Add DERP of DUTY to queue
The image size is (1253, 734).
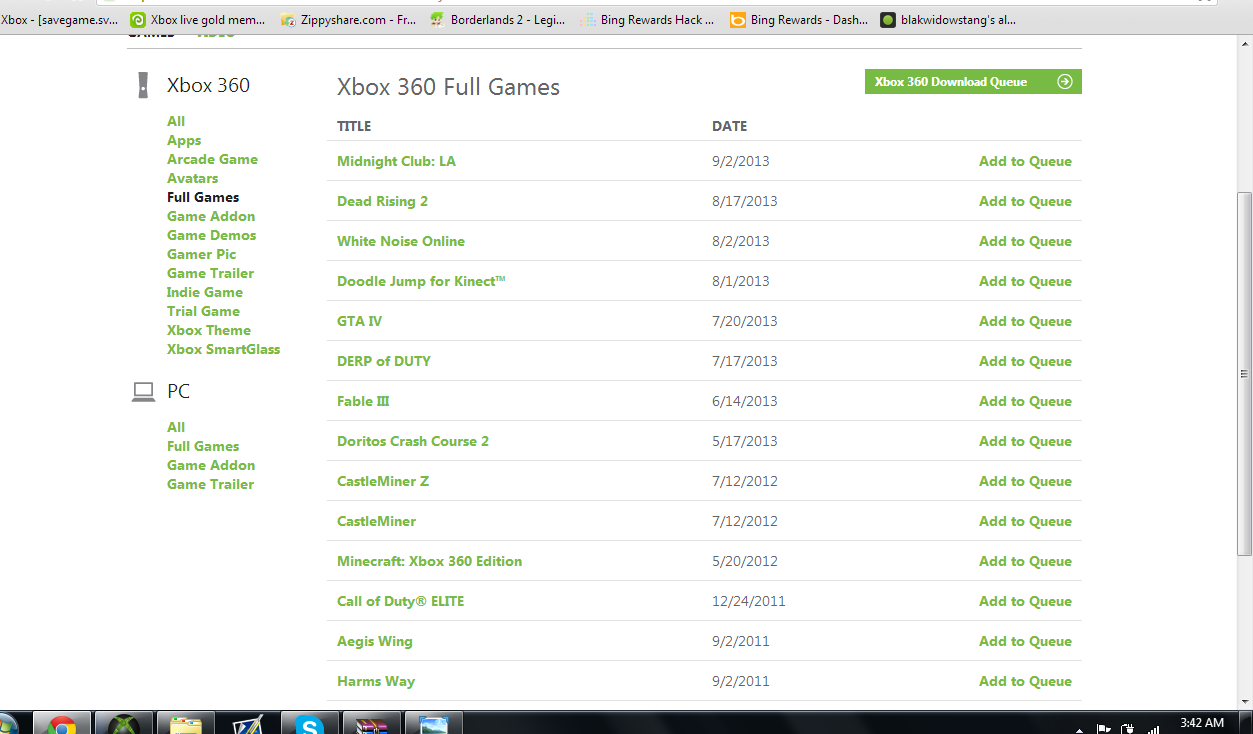[x=1025, y=361]
